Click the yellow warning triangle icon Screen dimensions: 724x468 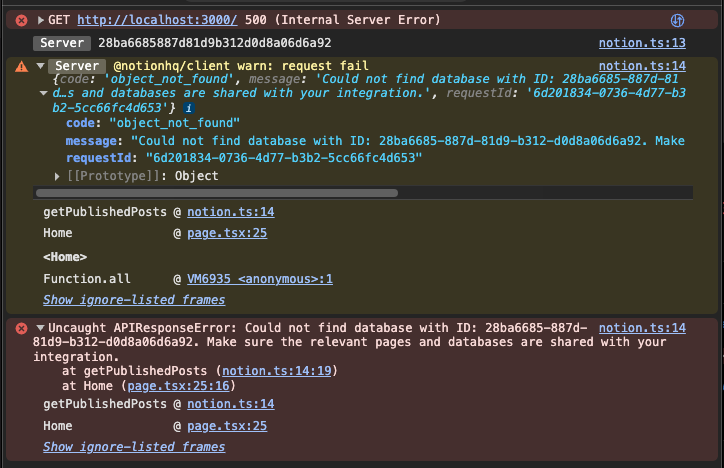pos(21,66)
